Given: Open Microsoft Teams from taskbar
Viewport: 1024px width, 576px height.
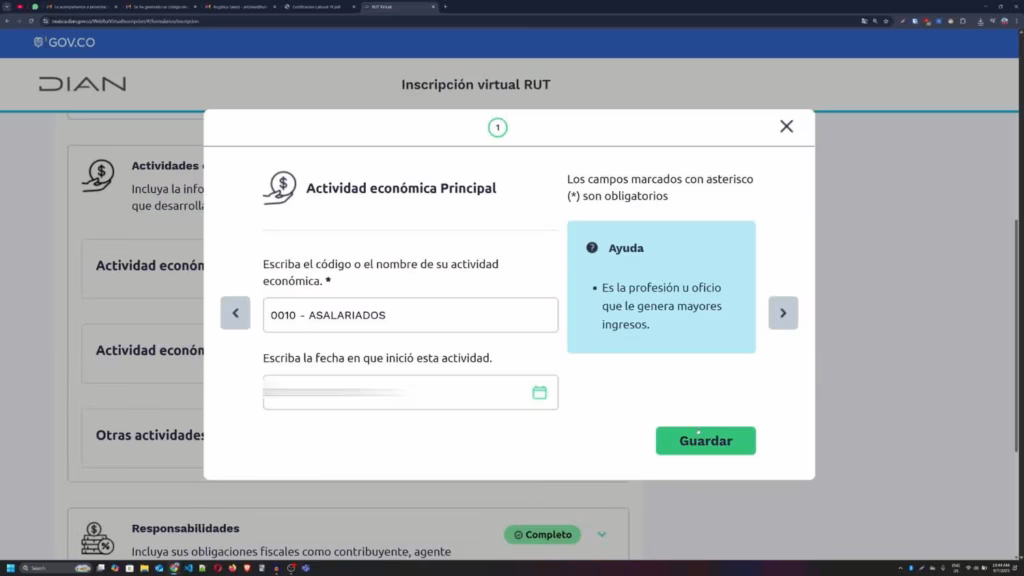Looking at the screenshot, I should [x=306, y=568].
